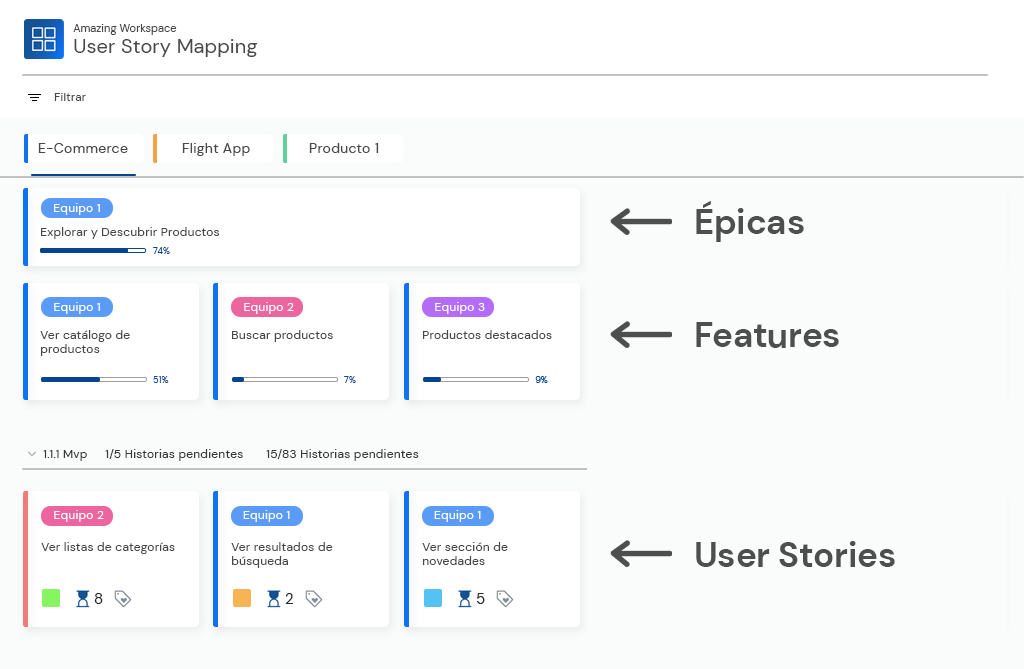Click tag icon on Ver listas de categorías
The height and width of the screenshot is (669, 1024).
tap(123, 598)
